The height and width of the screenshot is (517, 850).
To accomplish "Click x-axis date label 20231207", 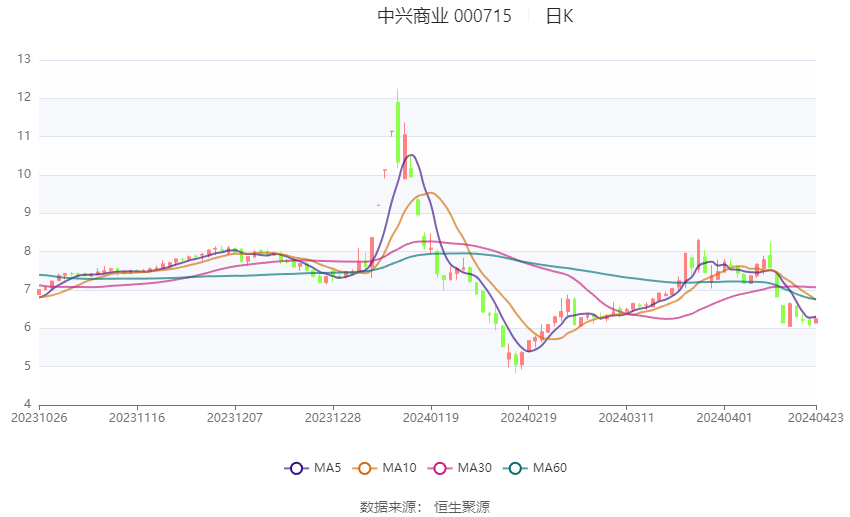I will (235, 418).
